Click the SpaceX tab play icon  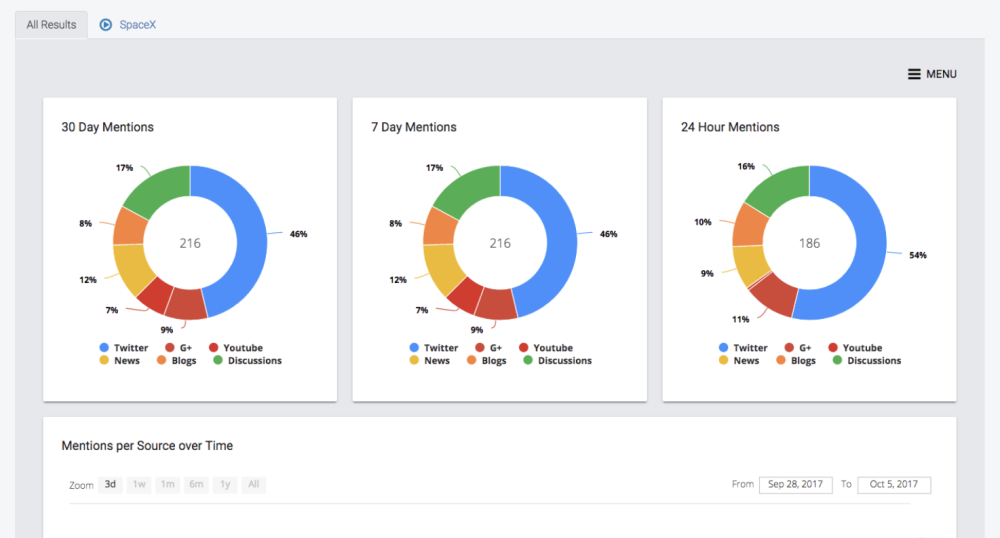(106, 25)
